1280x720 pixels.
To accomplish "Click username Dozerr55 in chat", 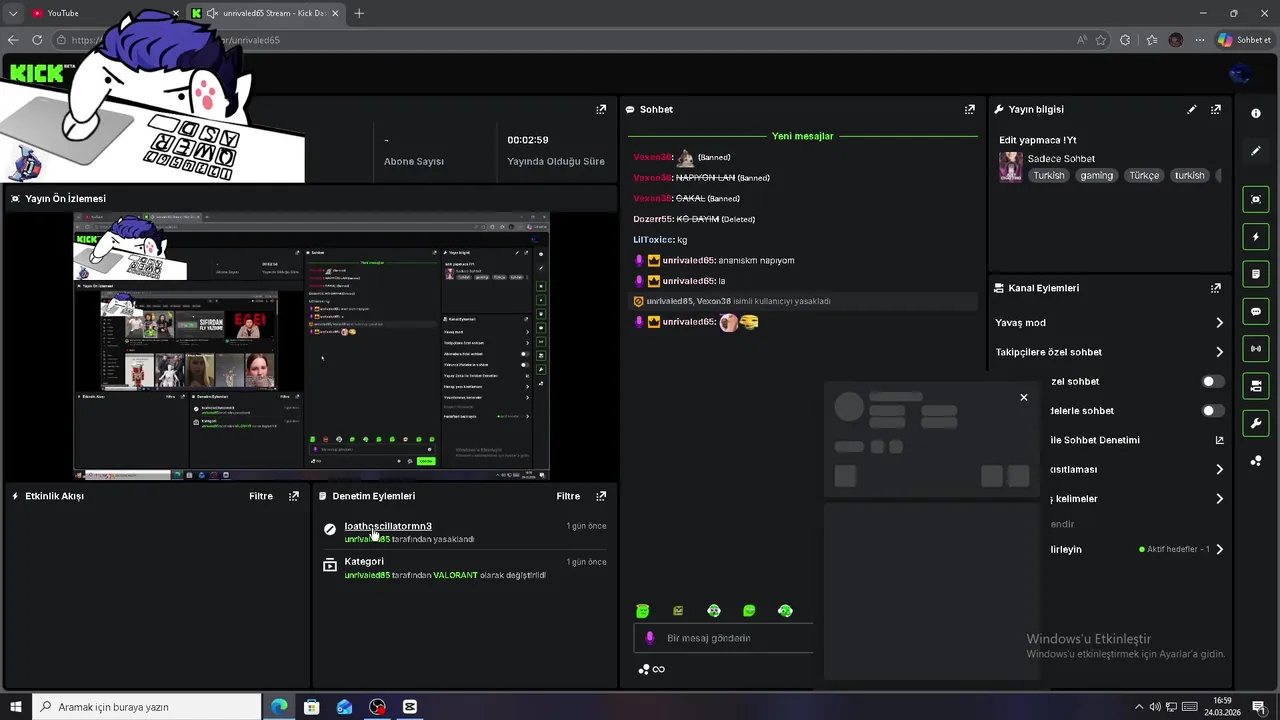I will point(653,219).
